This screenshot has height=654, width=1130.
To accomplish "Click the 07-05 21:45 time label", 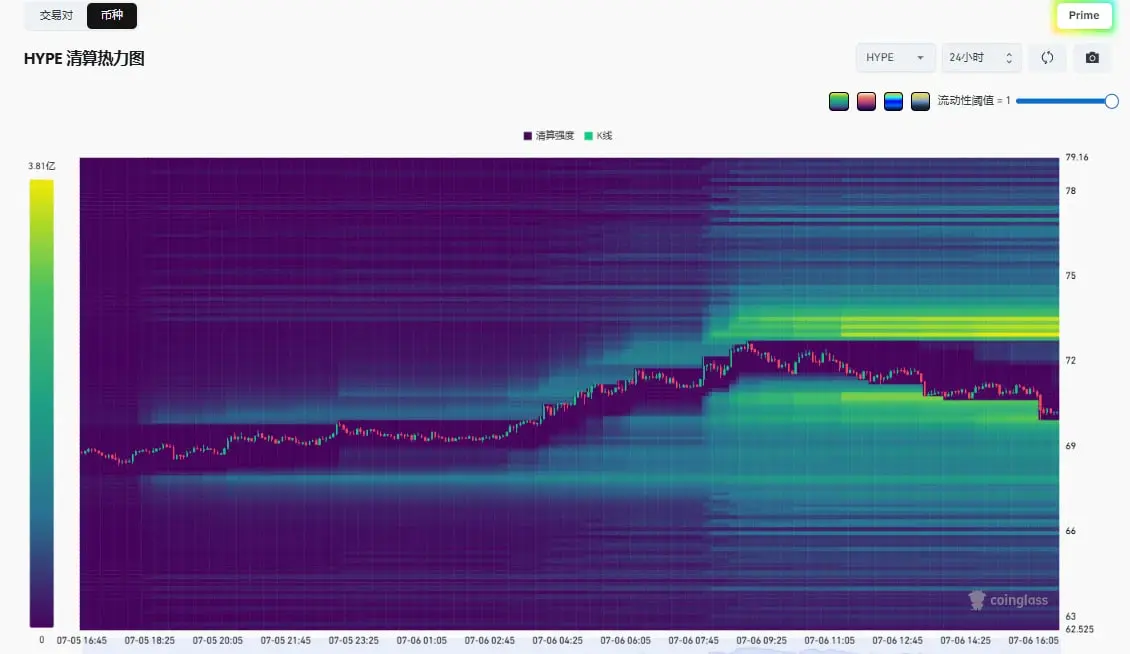I will 285,640.
